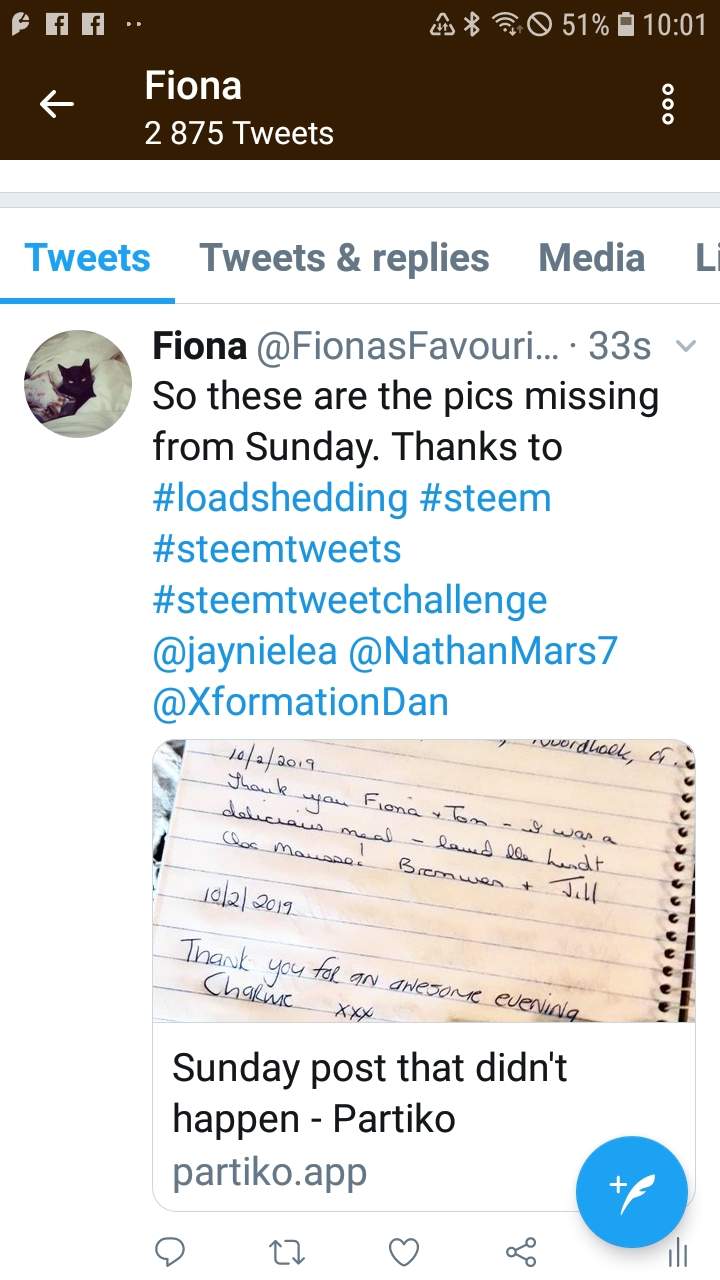Switch to the Tweets tab
The image size is (720, 1280).
point(87,258)
